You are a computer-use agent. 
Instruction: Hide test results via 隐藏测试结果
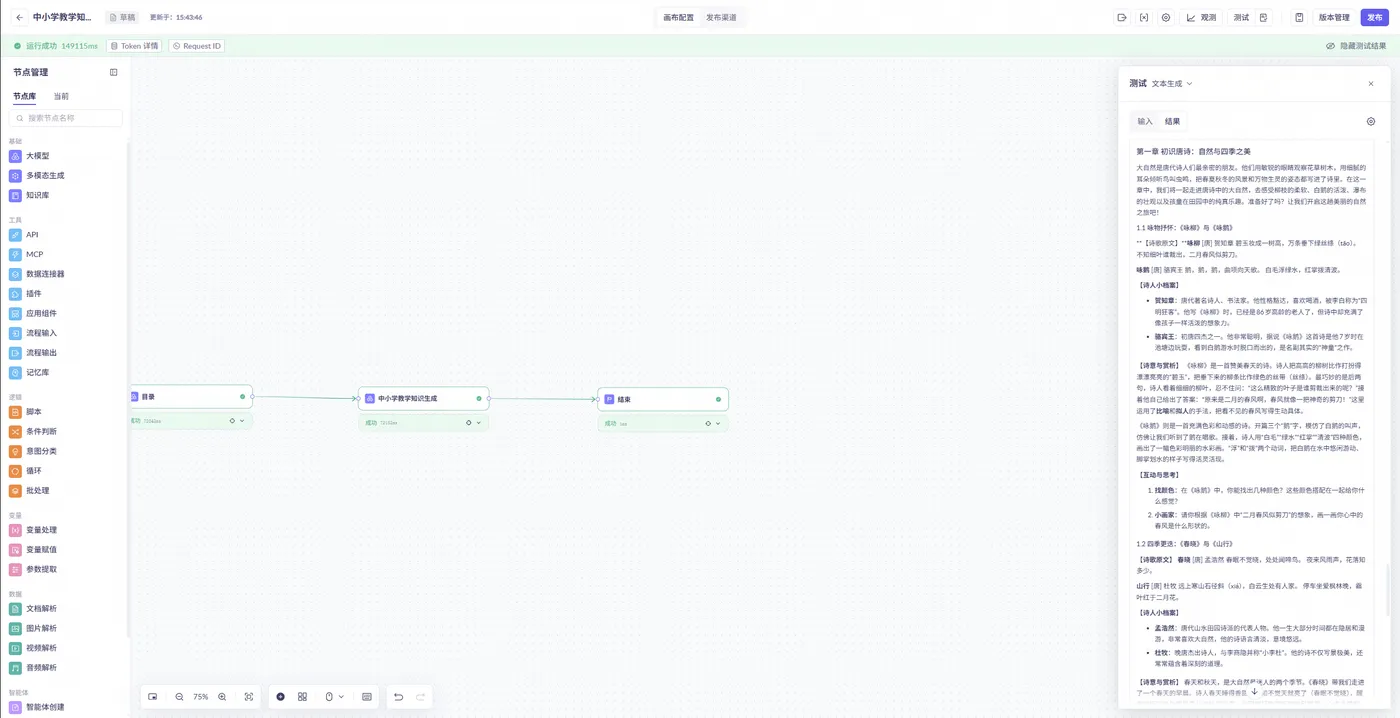click(1356, 46)
